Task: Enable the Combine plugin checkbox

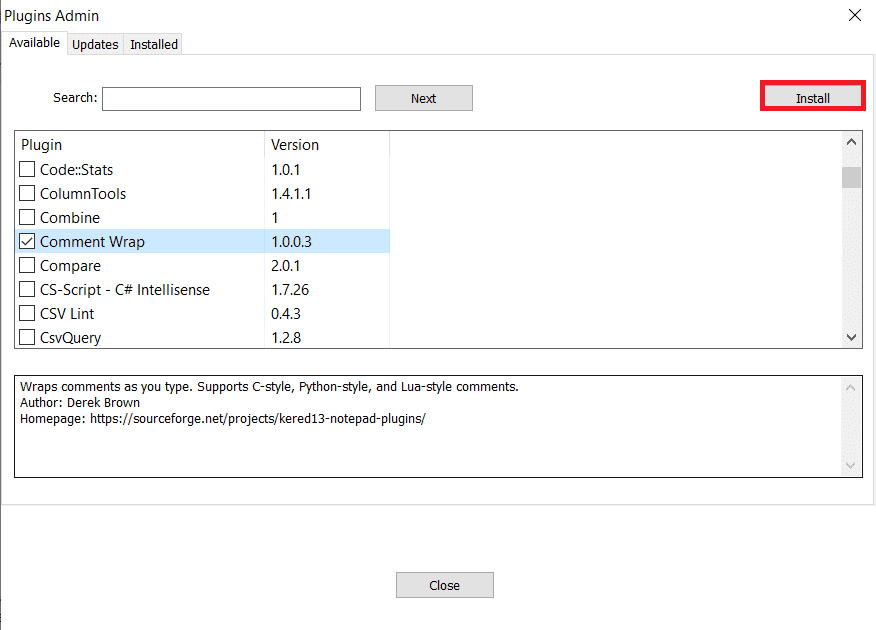Action: [26, 217]
